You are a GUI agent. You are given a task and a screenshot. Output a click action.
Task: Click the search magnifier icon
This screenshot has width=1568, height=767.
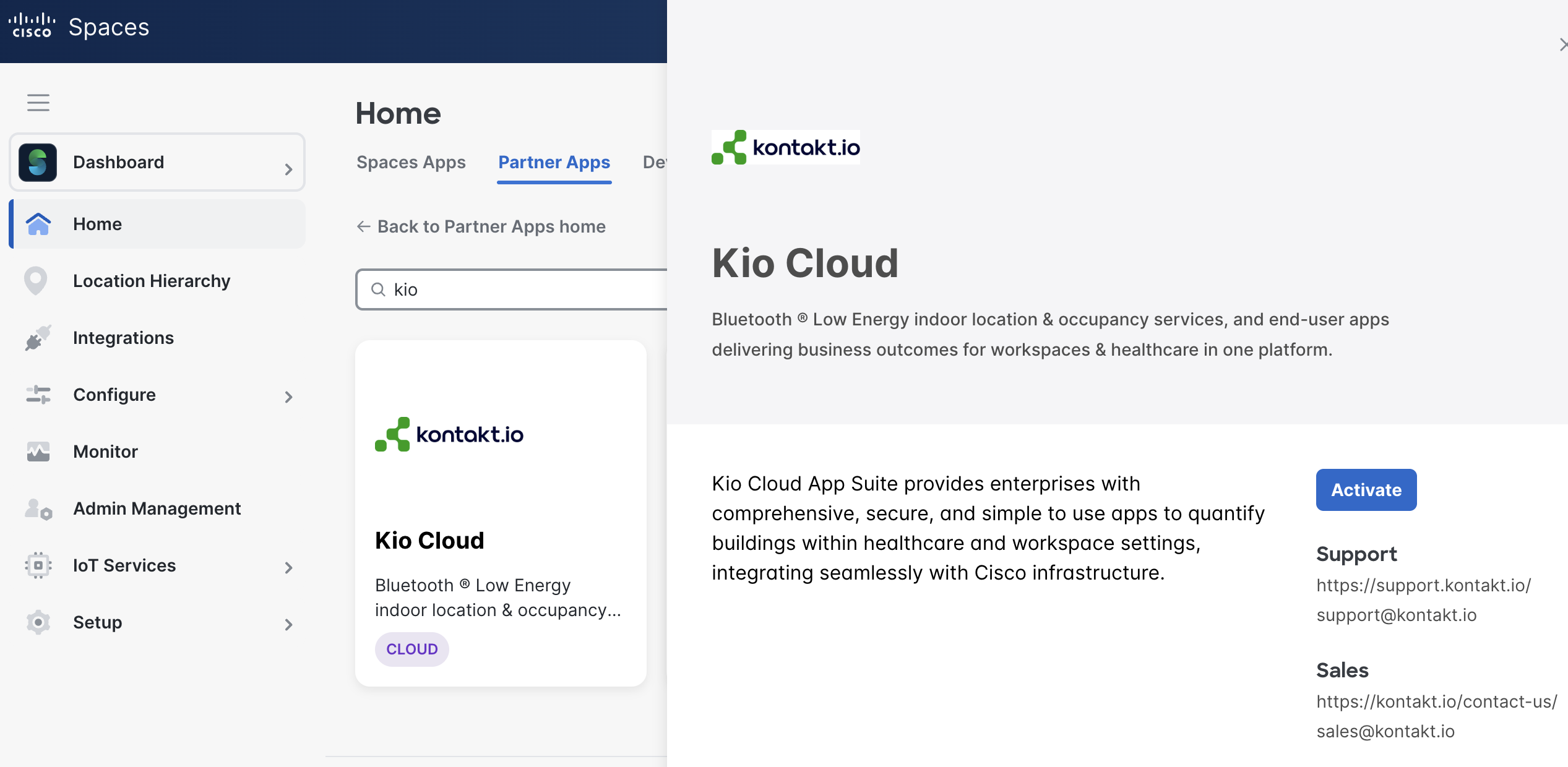(x=378, y=289)
